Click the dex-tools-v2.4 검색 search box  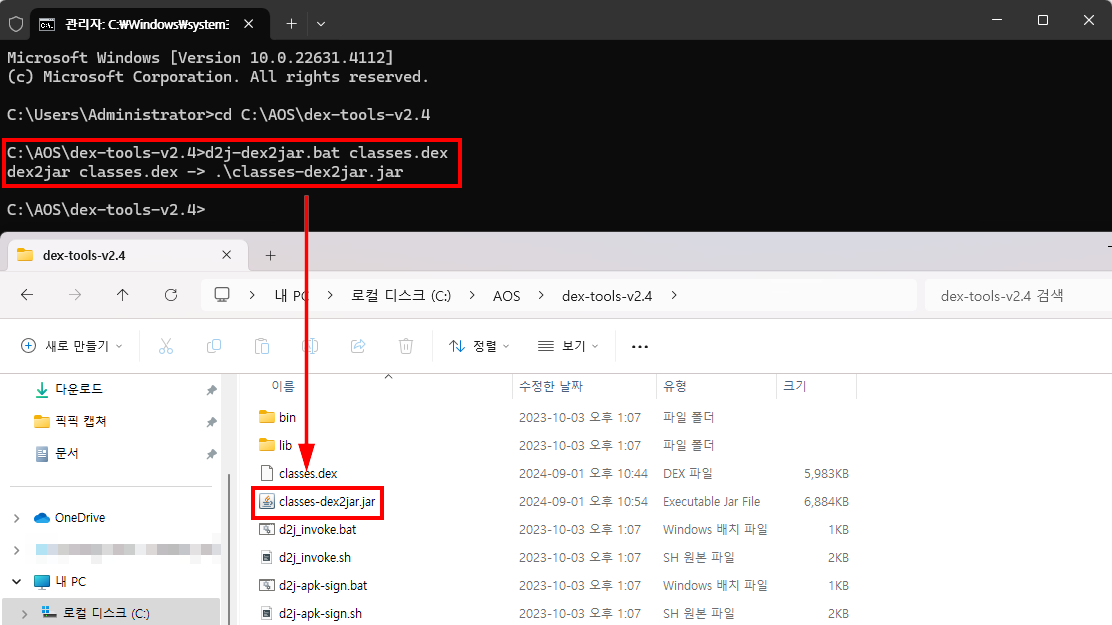(1018, 296)
